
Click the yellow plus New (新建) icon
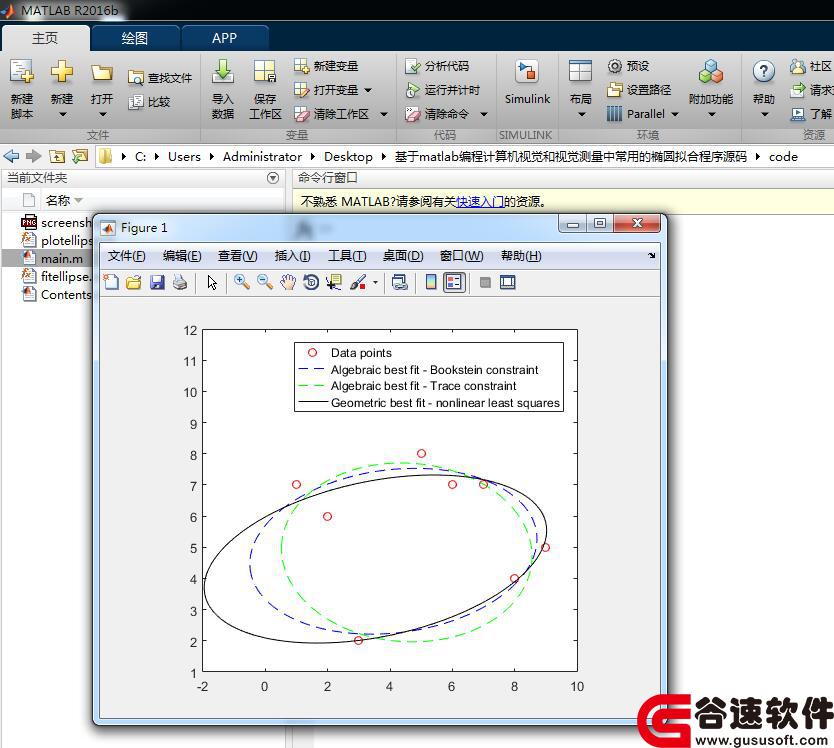62,71
